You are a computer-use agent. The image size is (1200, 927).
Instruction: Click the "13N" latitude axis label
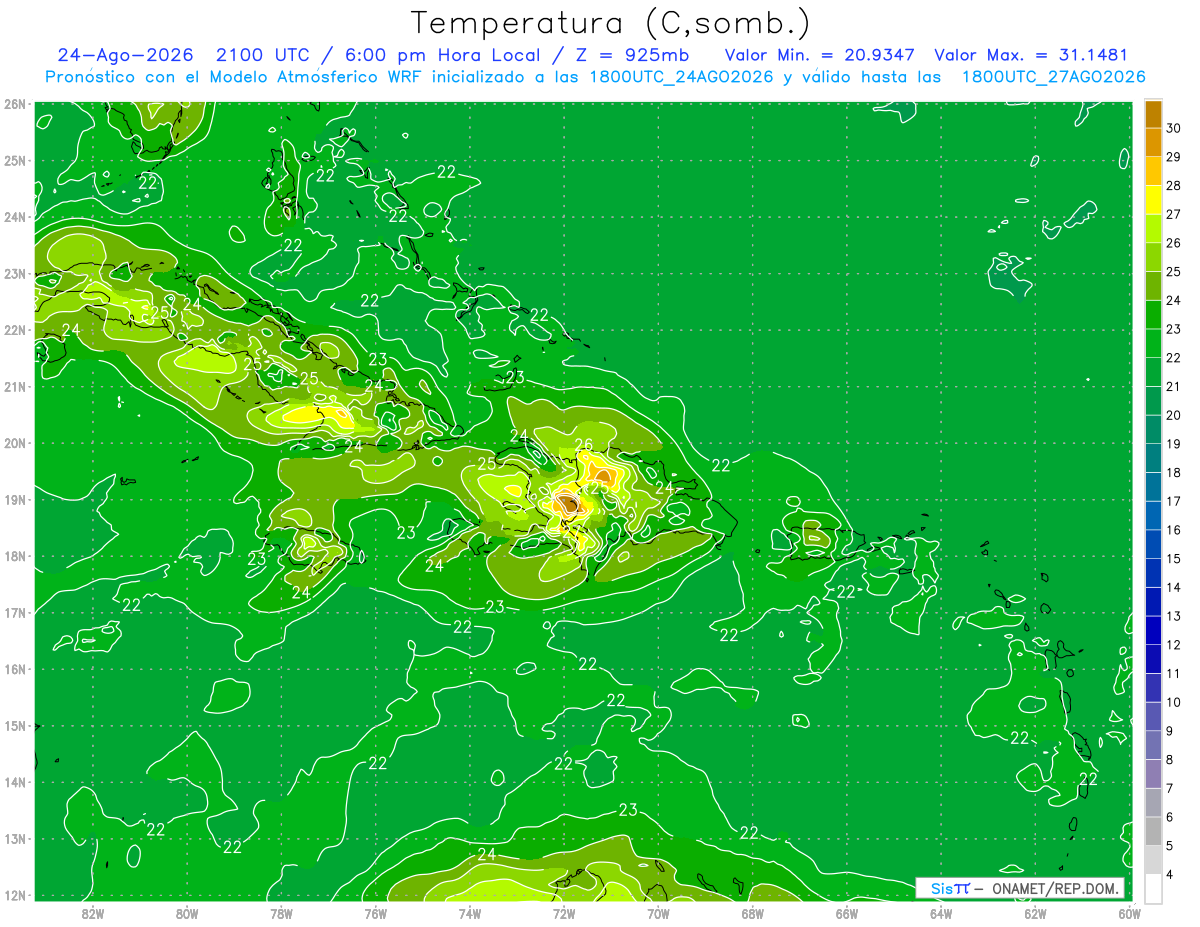click(x=15, y=839)
